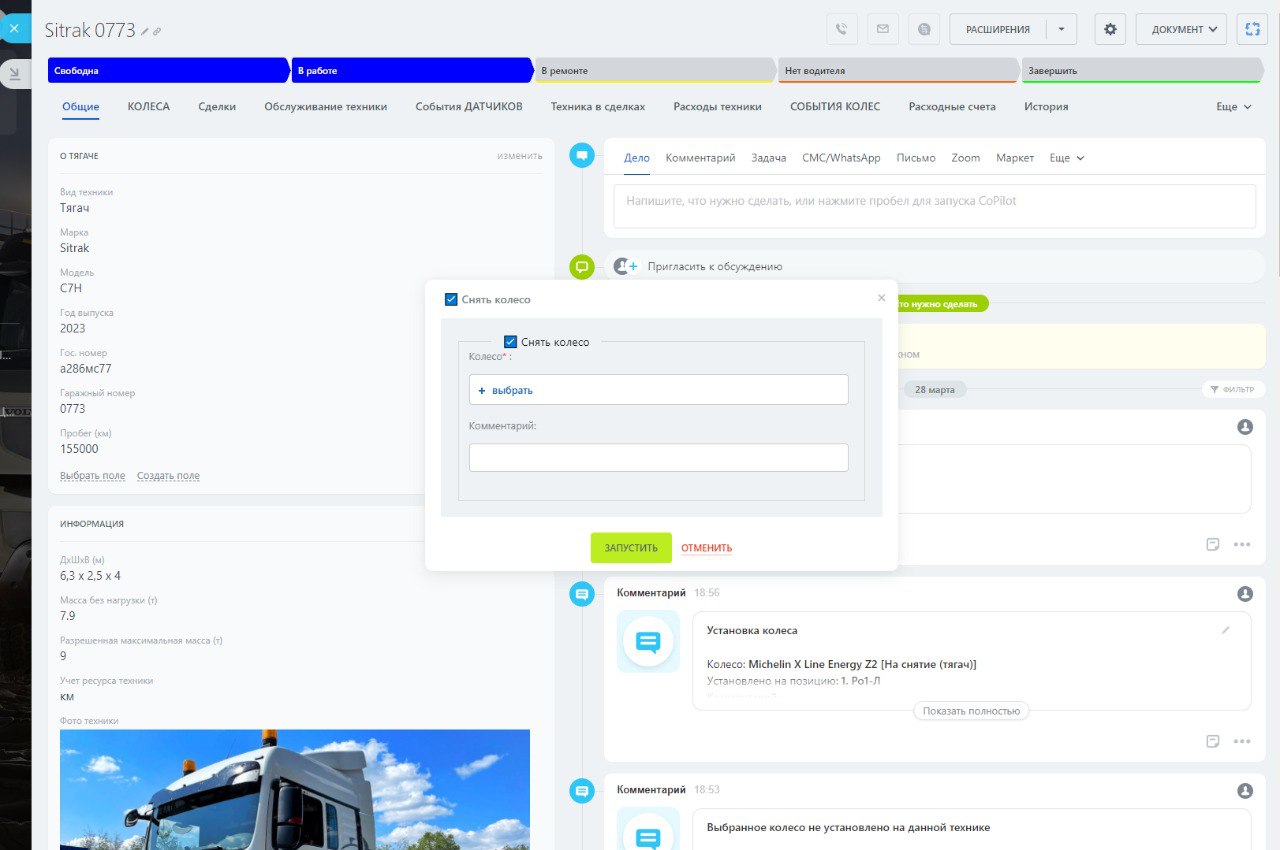
Task: Click the Гос. номер value а286мс77
Action: pos(86,368)
